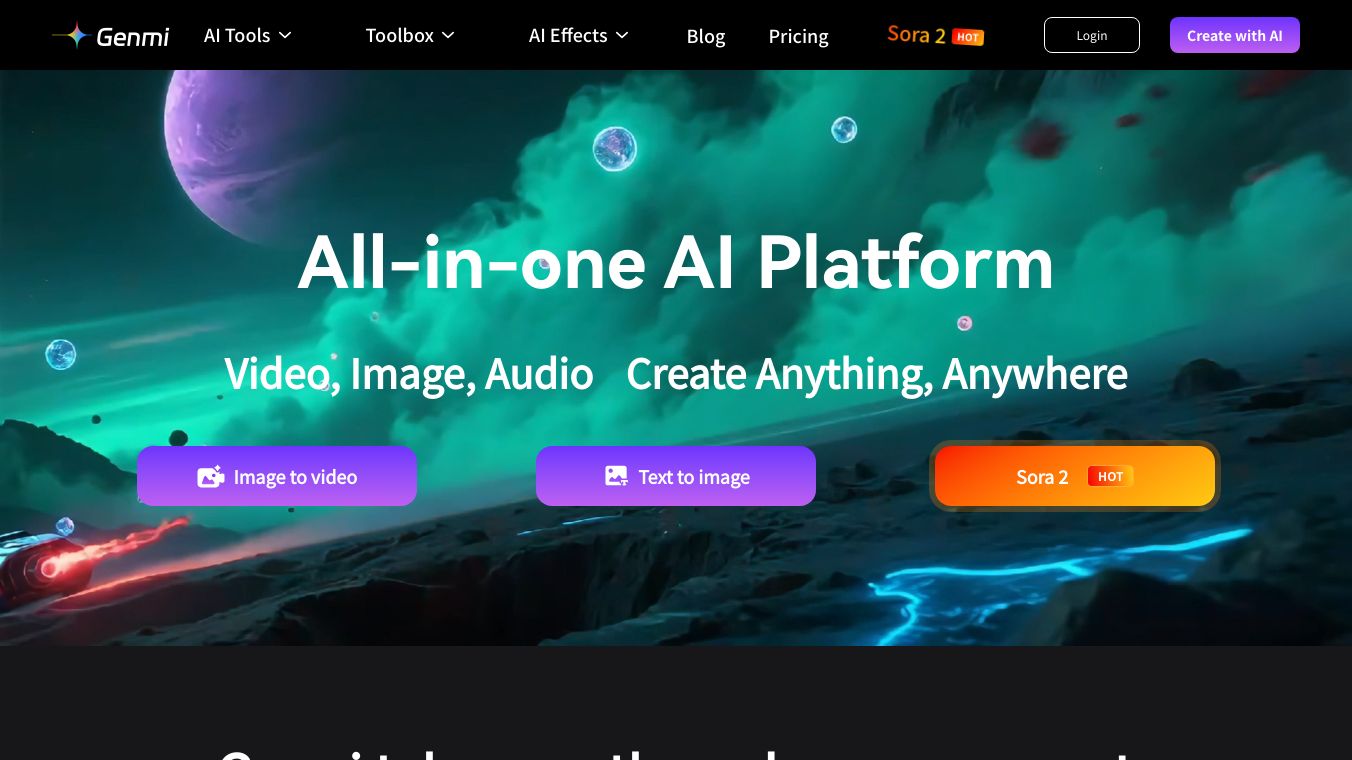Click the picture icon on Text to image

tap(617, 476)
